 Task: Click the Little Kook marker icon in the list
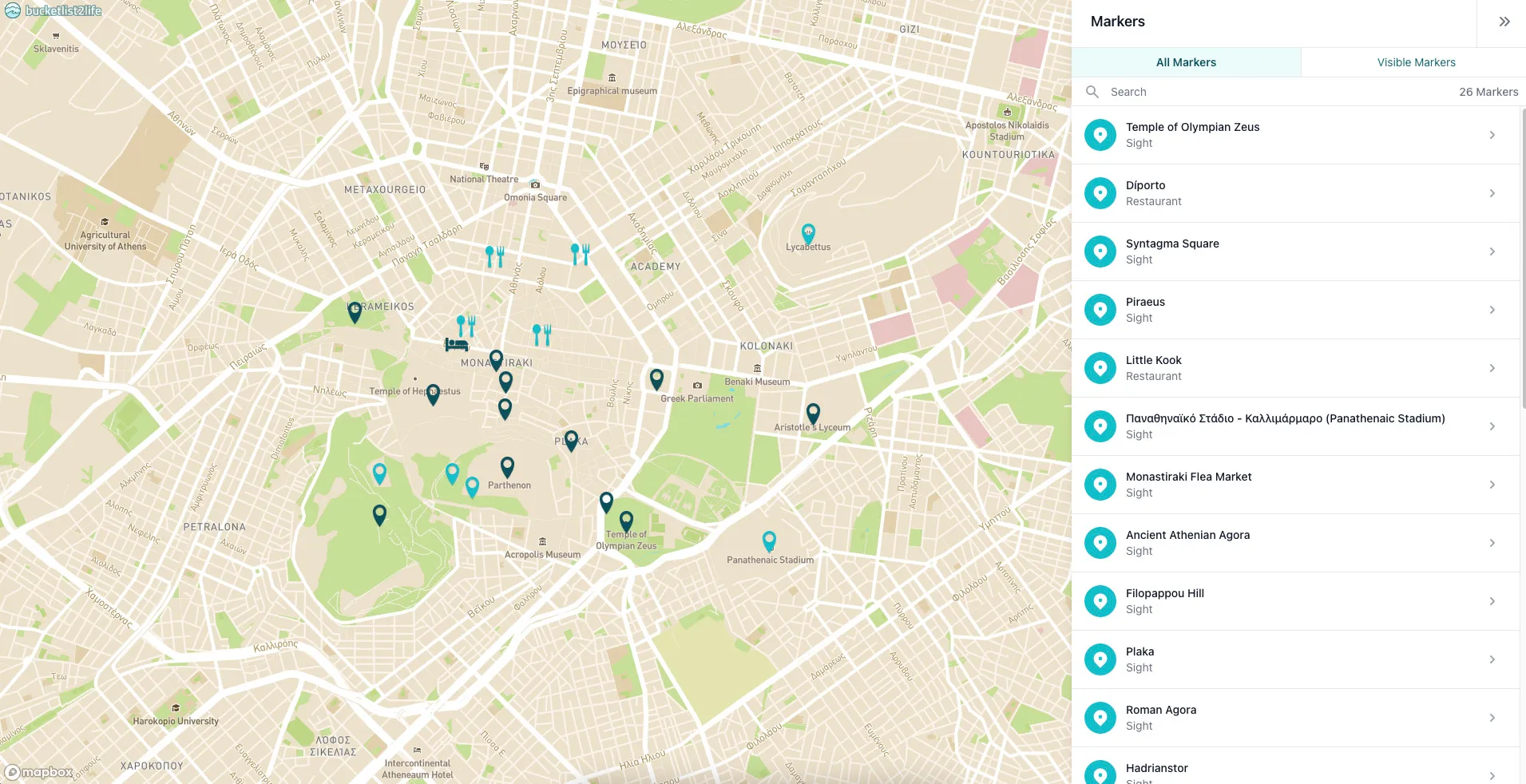(x=1100, y=367)
